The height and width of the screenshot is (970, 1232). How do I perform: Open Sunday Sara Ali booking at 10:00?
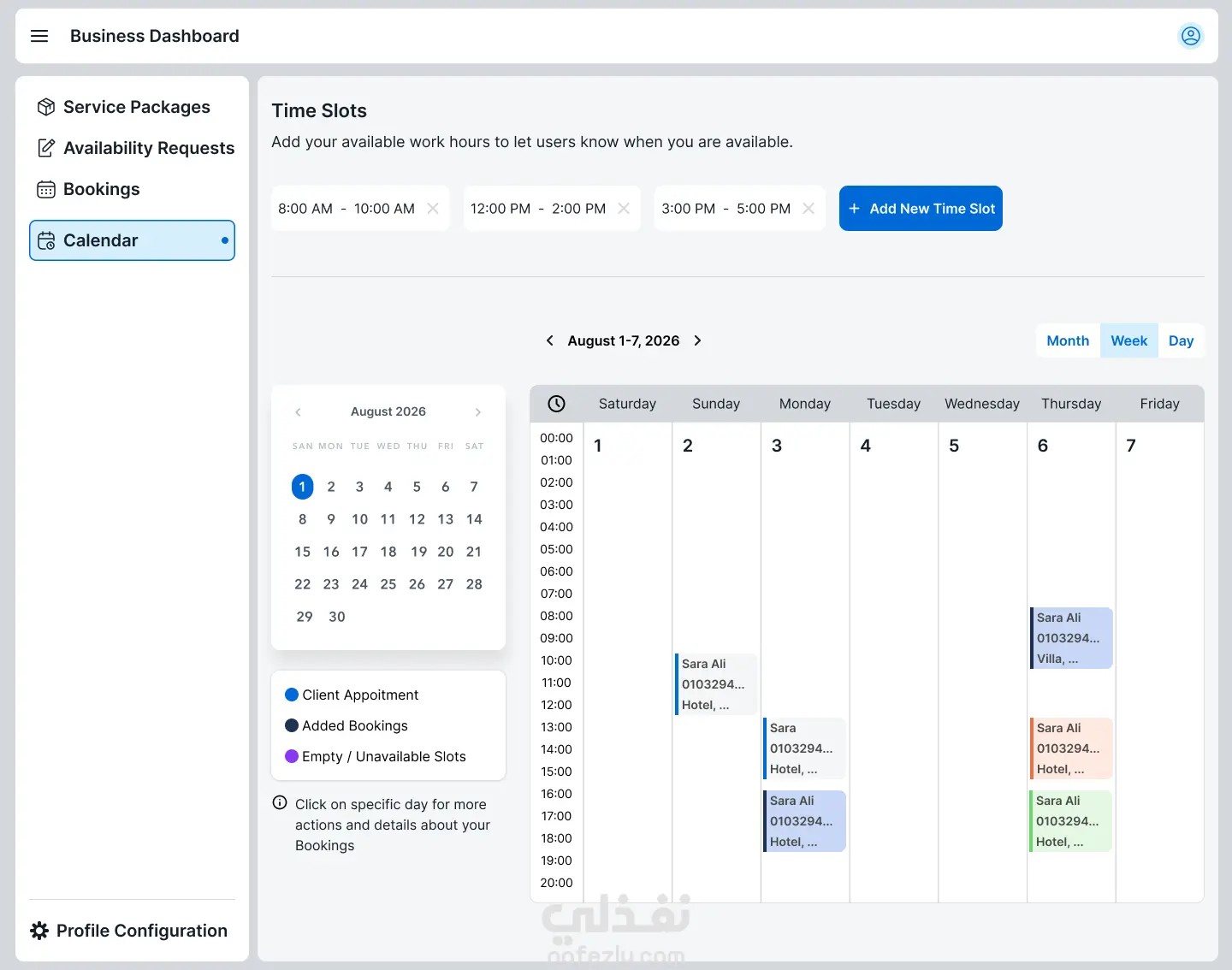716,684
